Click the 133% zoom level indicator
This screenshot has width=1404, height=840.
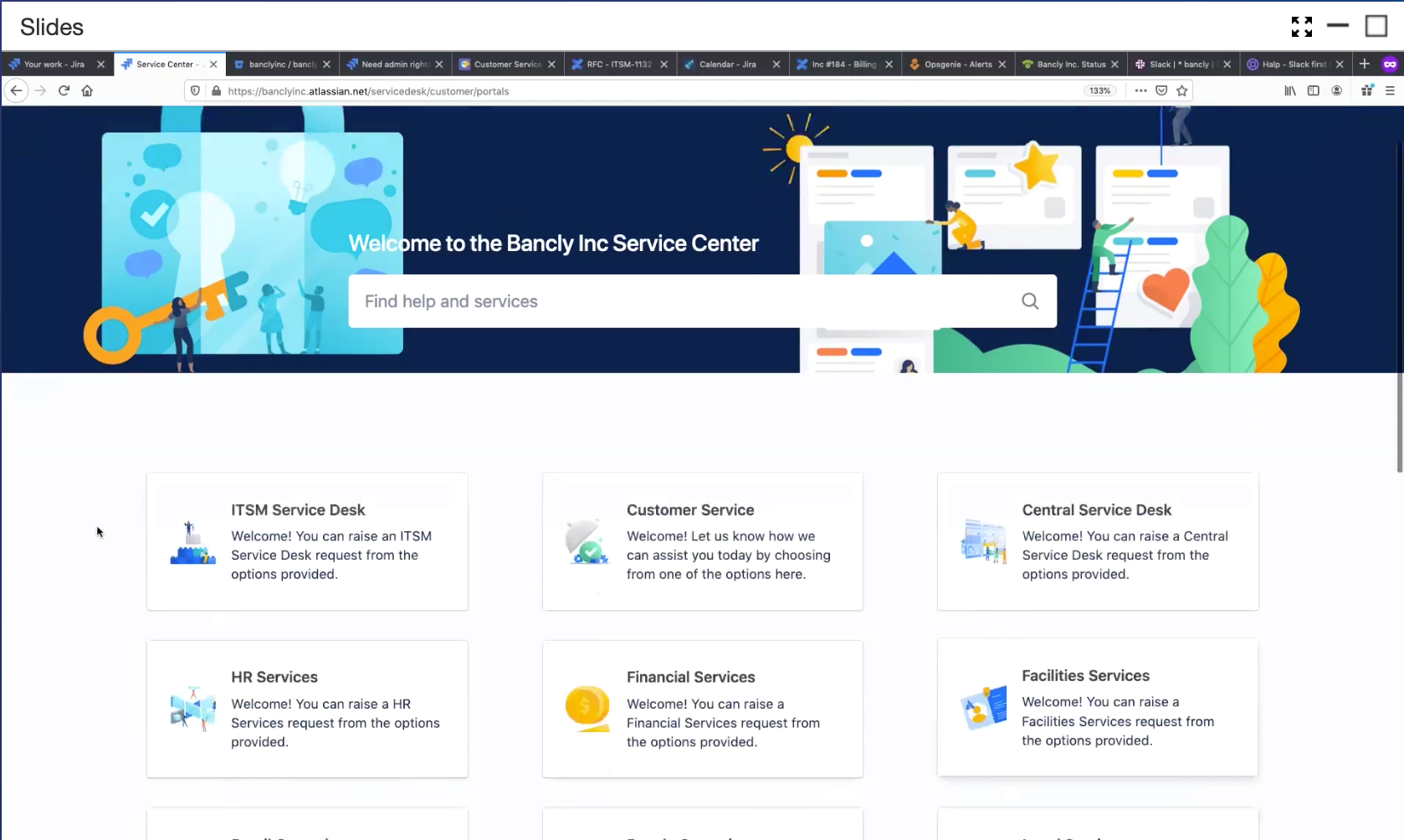click(x=1100, y=90)
